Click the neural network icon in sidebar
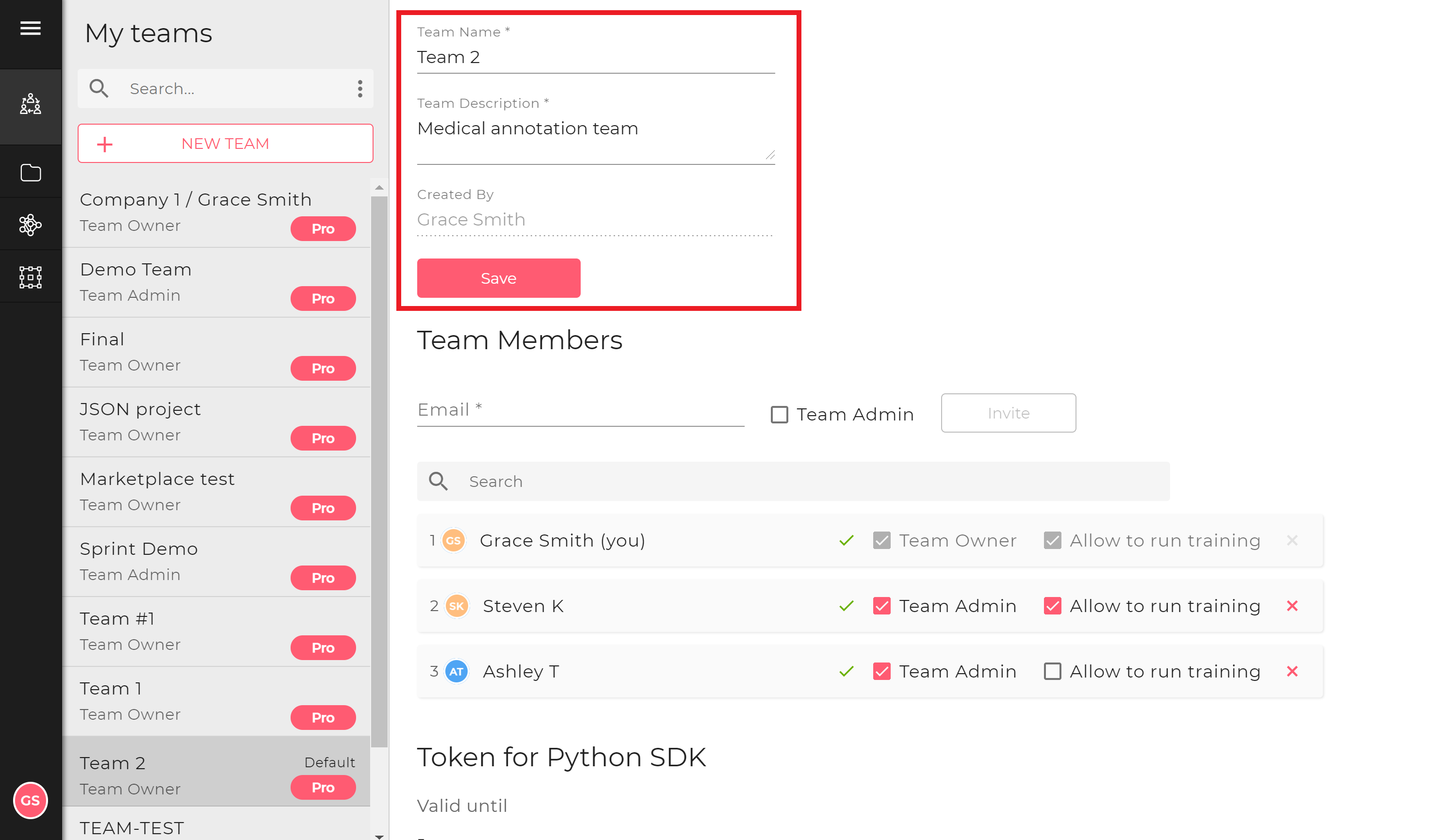 click(30, 225)
